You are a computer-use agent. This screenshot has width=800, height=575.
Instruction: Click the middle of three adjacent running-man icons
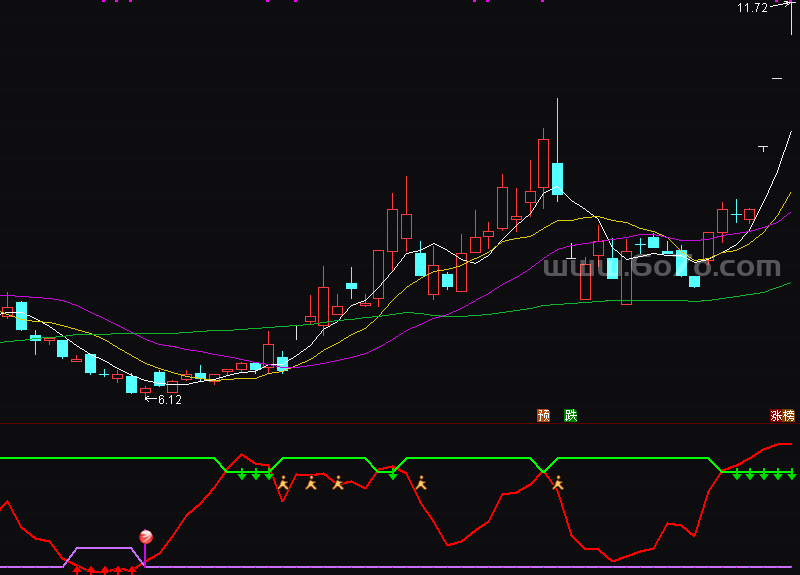311,483
